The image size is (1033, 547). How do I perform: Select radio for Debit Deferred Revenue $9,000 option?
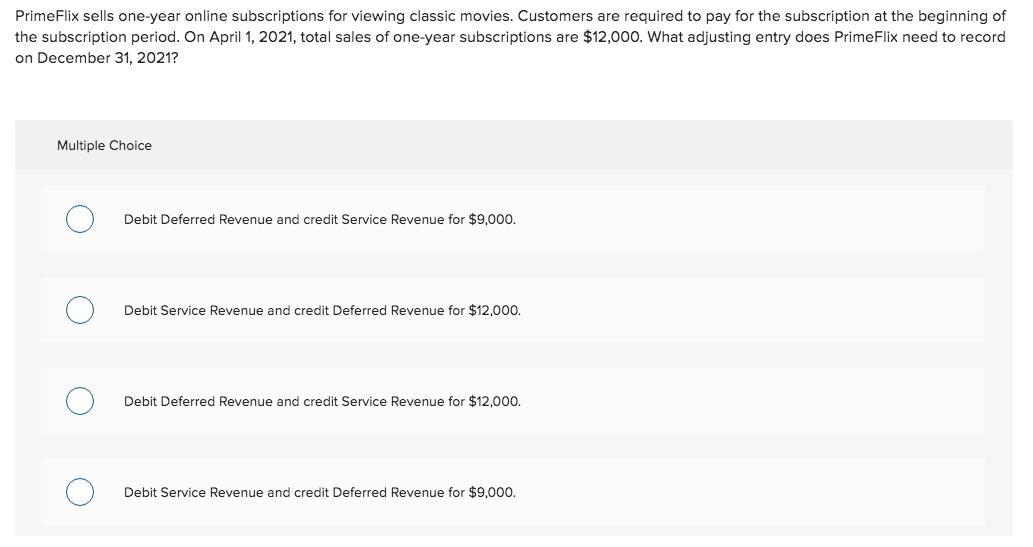point(80,219)
